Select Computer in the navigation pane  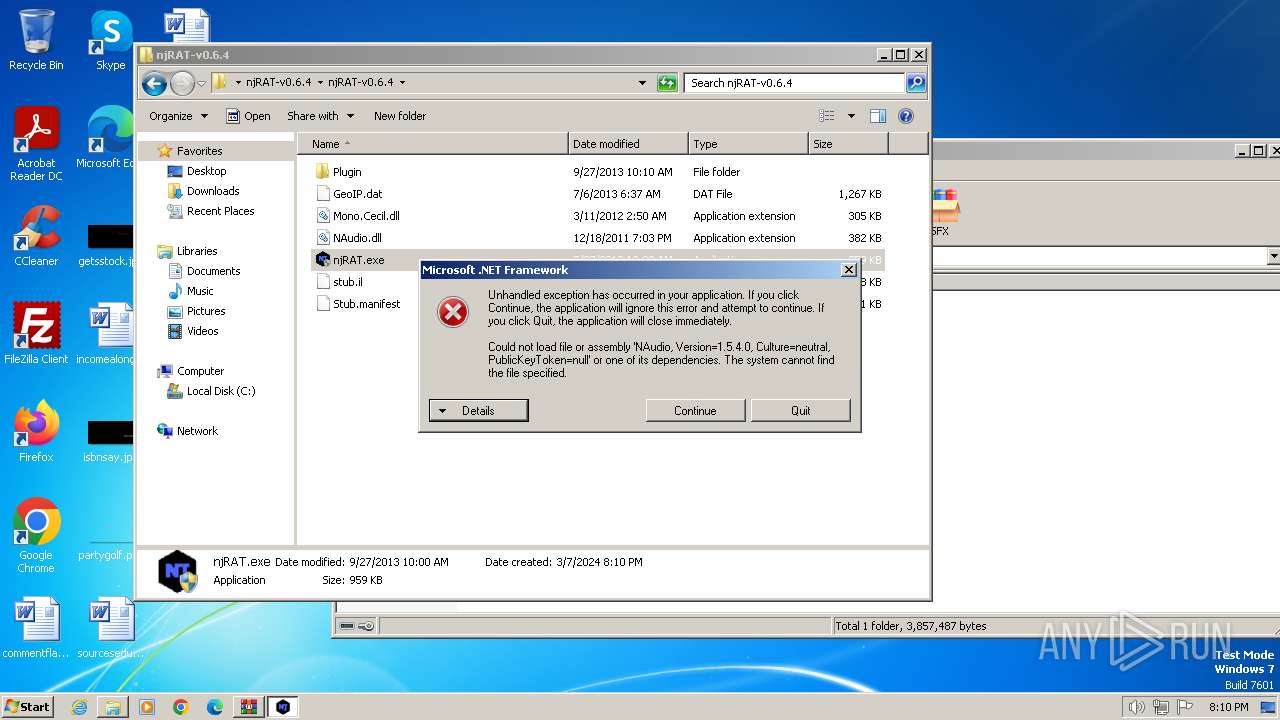[x=200, y=371]
